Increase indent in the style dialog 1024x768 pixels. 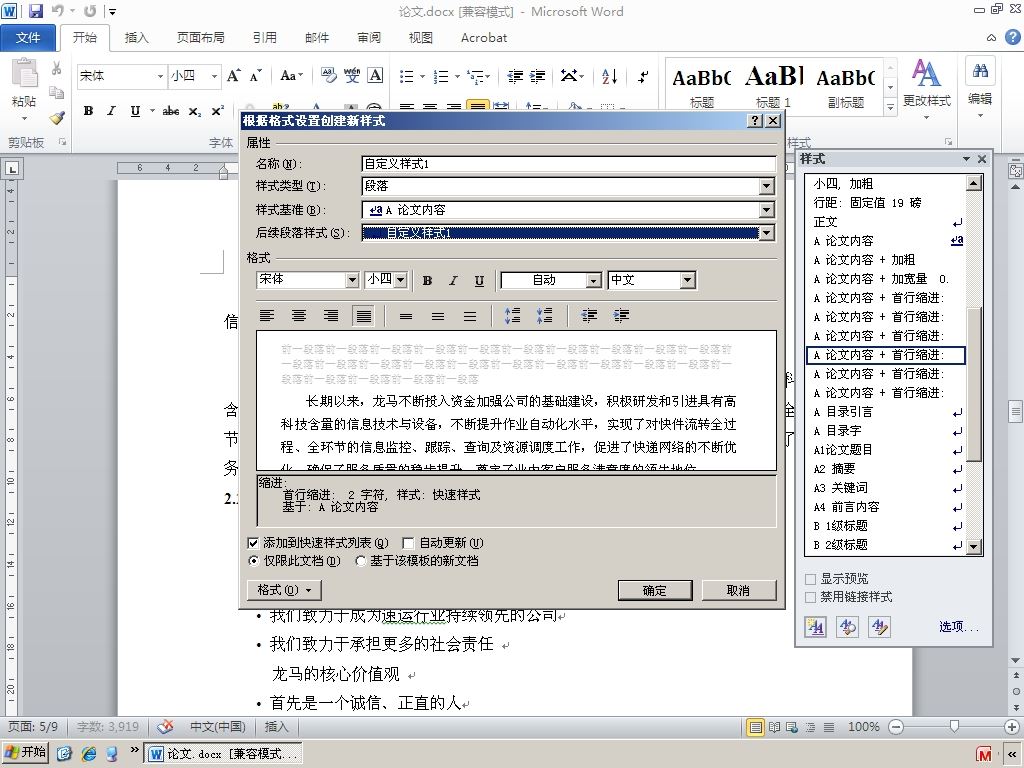[621, 316]
